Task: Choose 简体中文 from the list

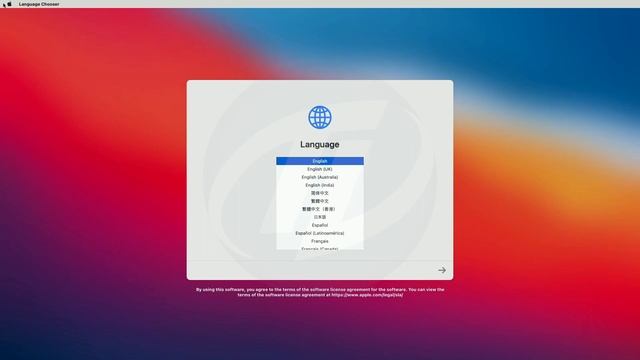Action: 320,193
